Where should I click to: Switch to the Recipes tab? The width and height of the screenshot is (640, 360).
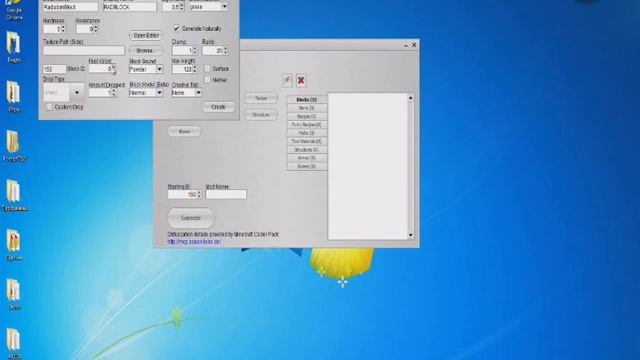pos(307,116)
